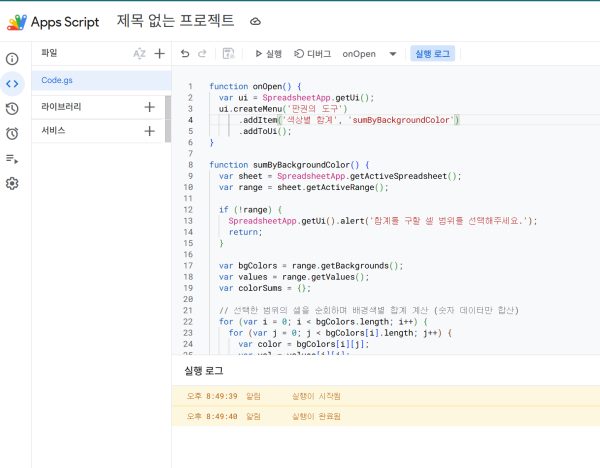Add a service with the plus icon
The width and height of the screenshot is (600, 468).
tap(150, 131)
